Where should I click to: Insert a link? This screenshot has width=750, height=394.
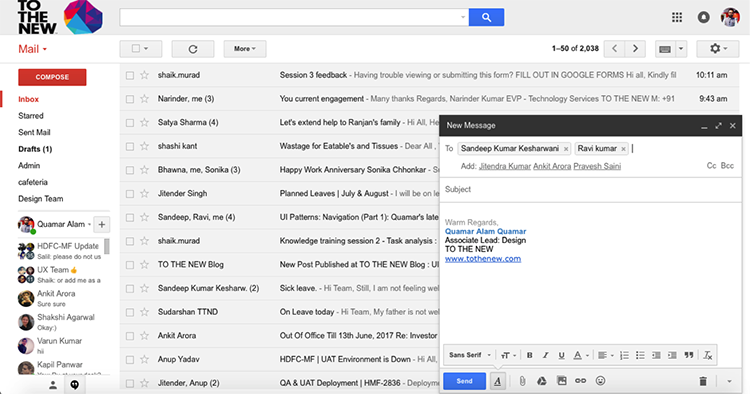point(580,381)
